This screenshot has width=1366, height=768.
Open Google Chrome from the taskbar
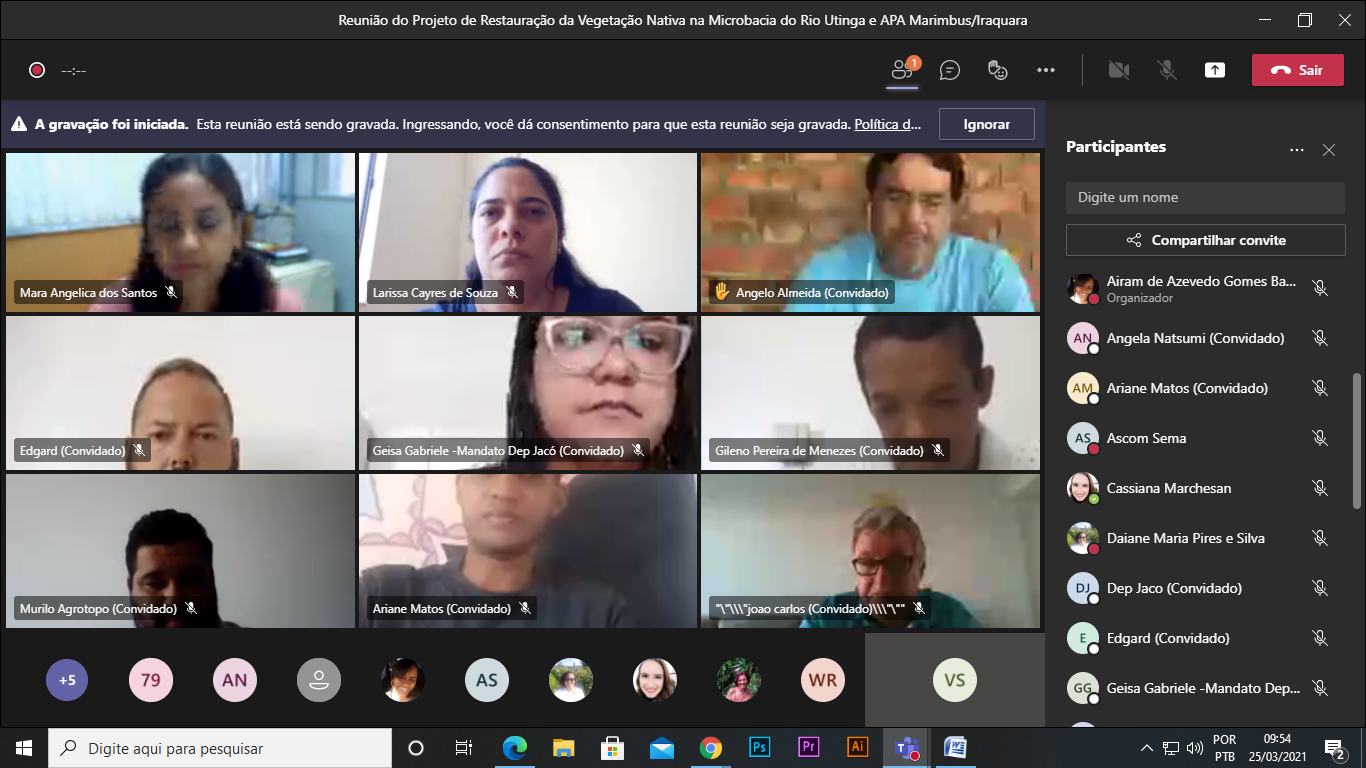coord(710,748)
